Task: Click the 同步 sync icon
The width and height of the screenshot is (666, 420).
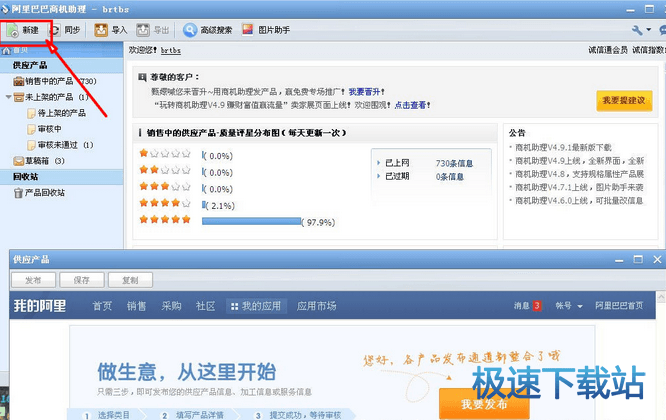Action: tap(55, 30)
